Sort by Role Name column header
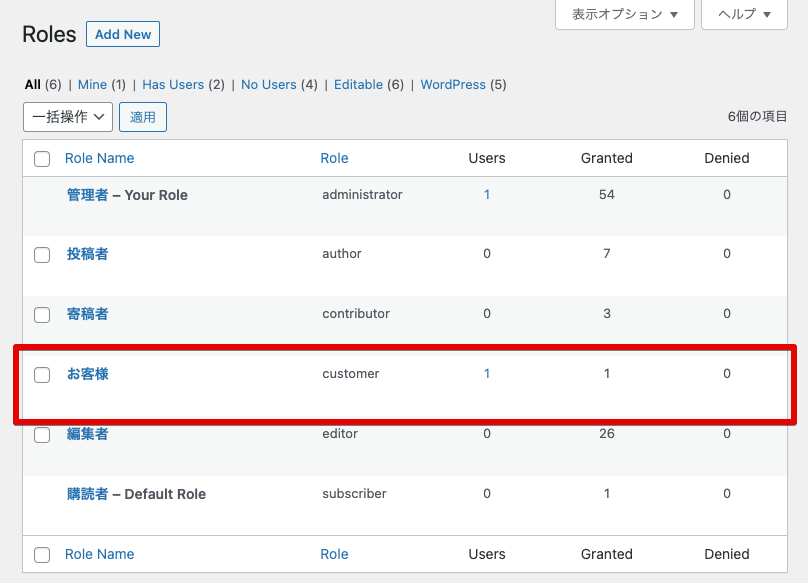The height and width of the screenshot is (583, 808). (x=99, y=158)
